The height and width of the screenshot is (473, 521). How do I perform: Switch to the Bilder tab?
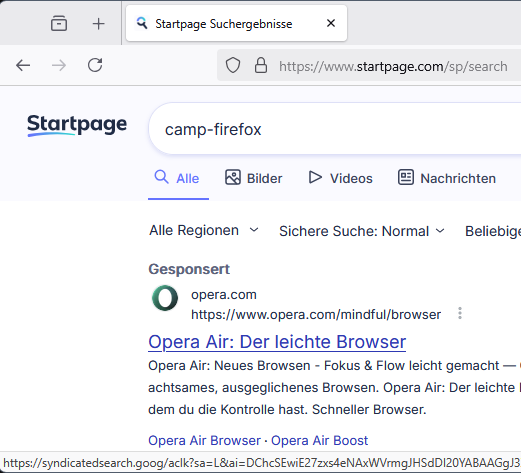[254, 178]
